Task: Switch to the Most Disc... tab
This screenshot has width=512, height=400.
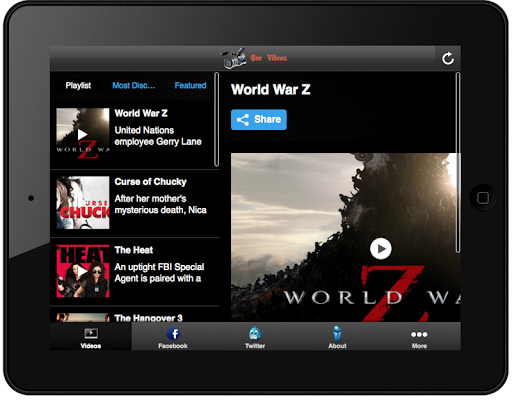Action: coord(133,86)
